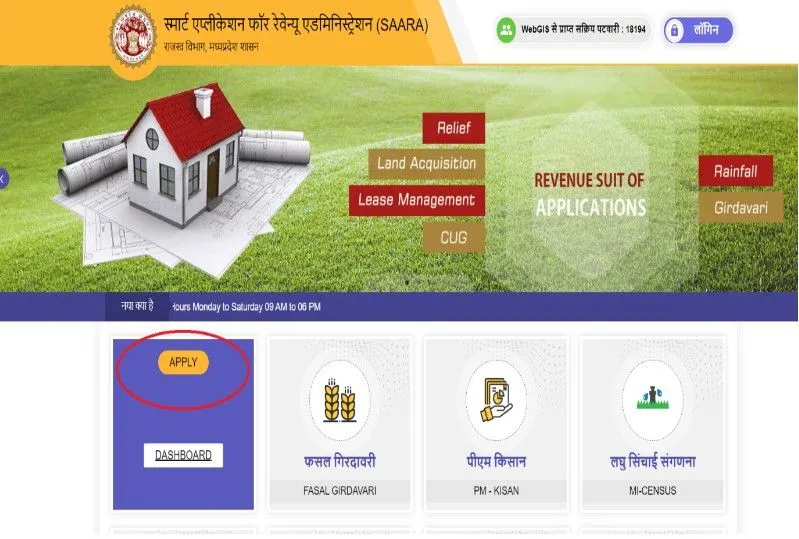Select the Girdavari application label

point(740,207)
